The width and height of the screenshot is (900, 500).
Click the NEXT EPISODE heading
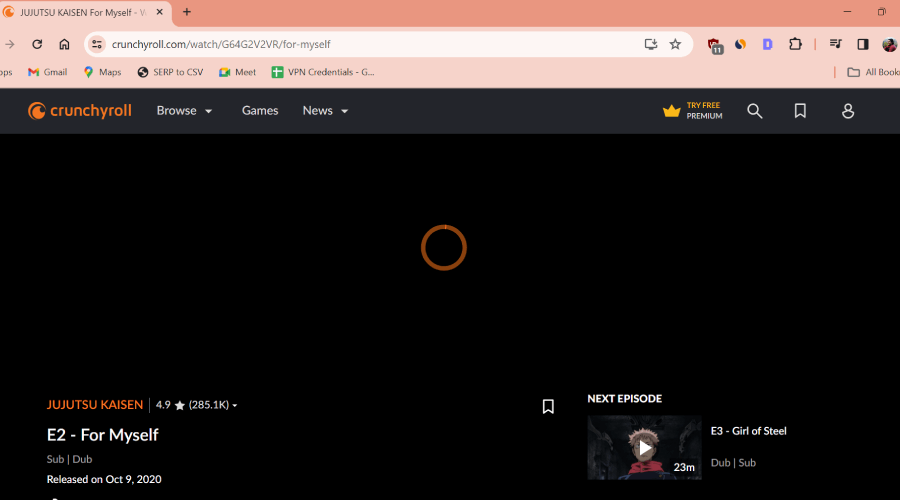tap(624, 398)
